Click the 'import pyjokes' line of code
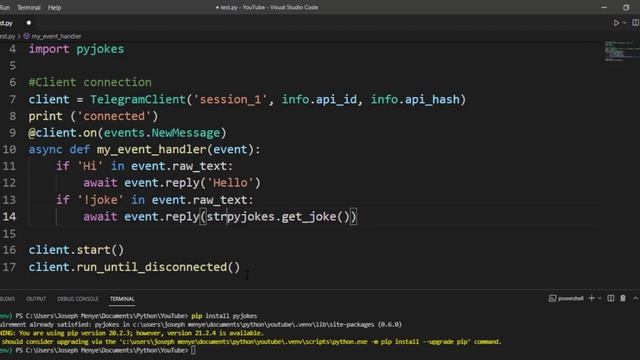Screen dimensions: 640x360 pyautogui.click(x=76, y=49)
